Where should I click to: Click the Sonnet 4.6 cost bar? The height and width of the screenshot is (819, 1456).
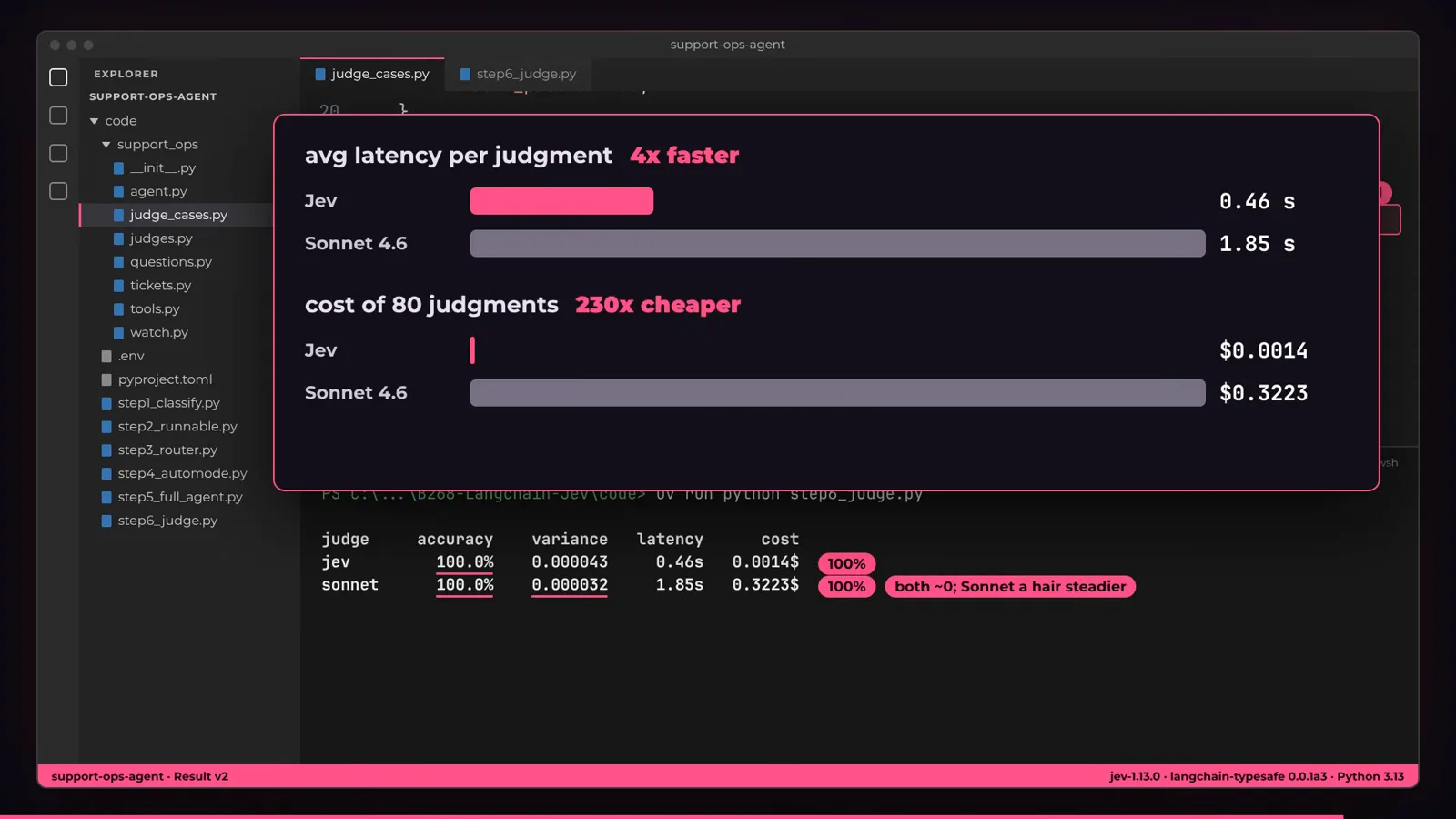coord(837,393)
